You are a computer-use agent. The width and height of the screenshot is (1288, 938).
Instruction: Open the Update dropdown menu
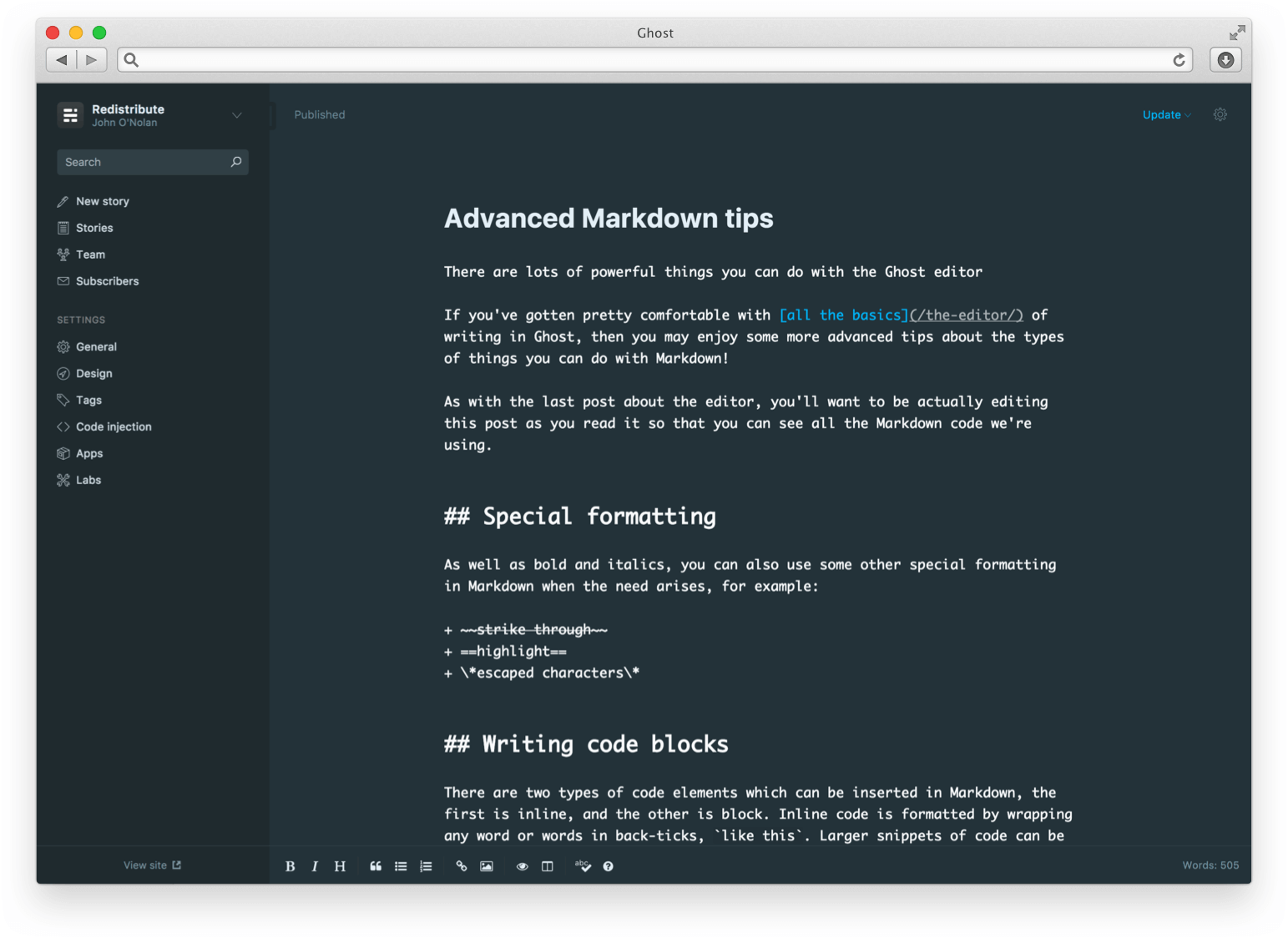tap(1166, 115)
